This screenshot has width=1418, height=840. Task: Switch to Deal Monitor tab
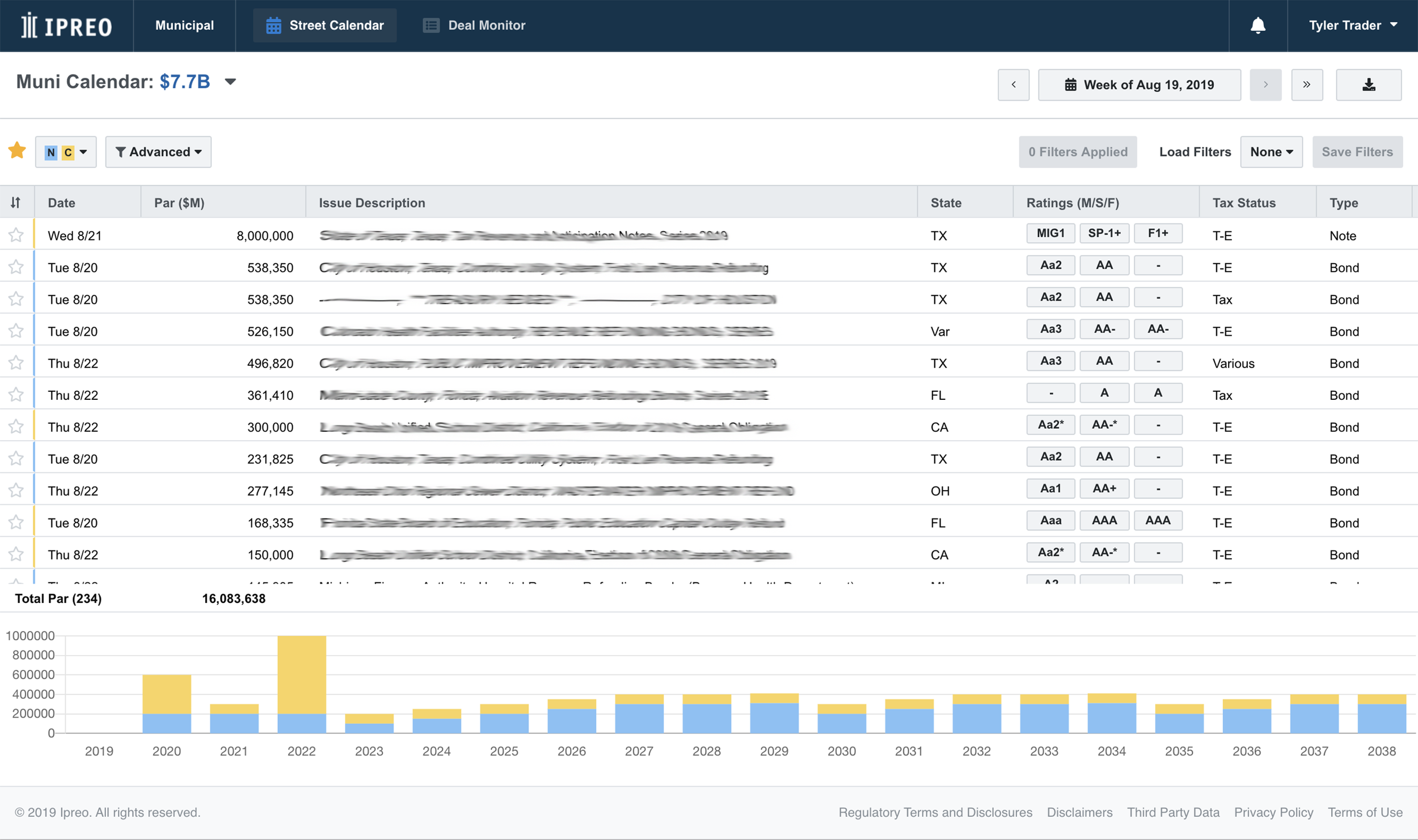[x=474, y=26]
